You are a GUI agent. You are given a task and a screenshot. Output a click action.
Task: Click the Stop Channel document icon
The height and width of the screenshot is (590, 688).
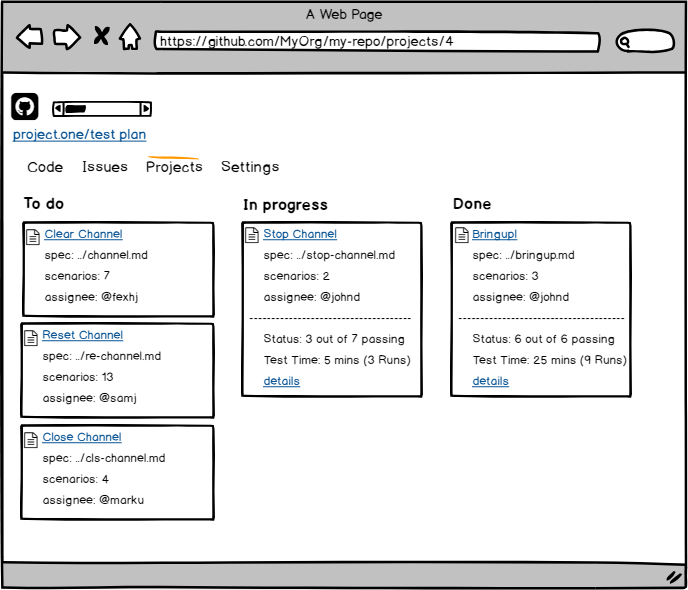point(252,235)
